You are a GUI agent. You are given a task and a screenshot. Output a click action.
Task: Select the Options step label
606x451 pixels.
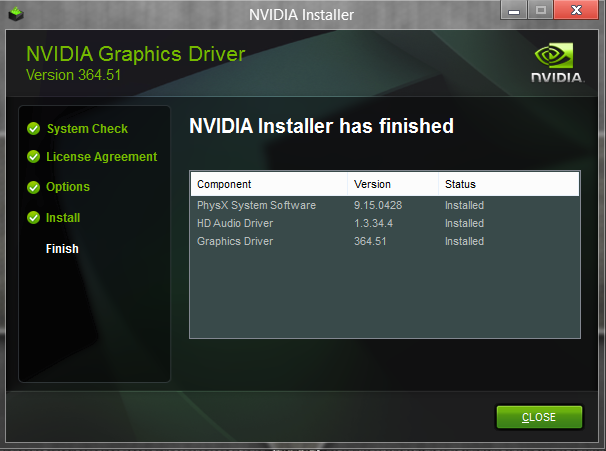click(68, 187)
